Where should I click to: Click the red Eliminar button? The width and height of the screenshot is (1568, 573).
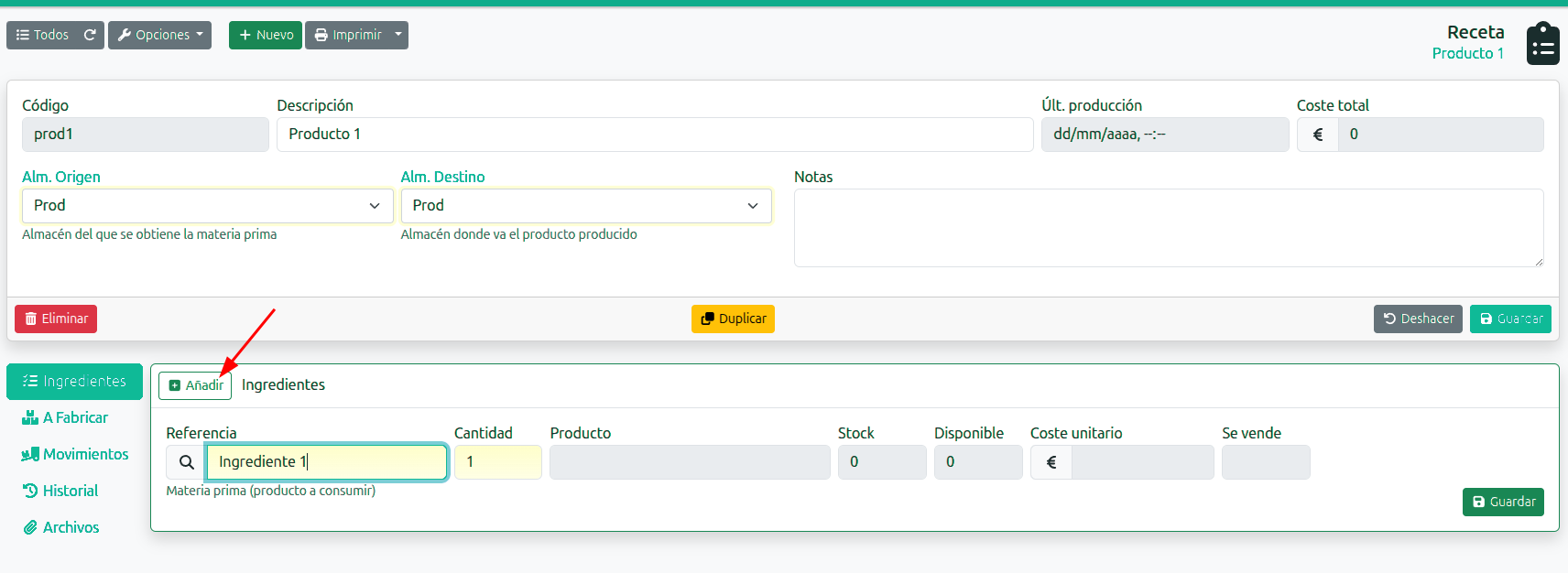tap(56, 319)
